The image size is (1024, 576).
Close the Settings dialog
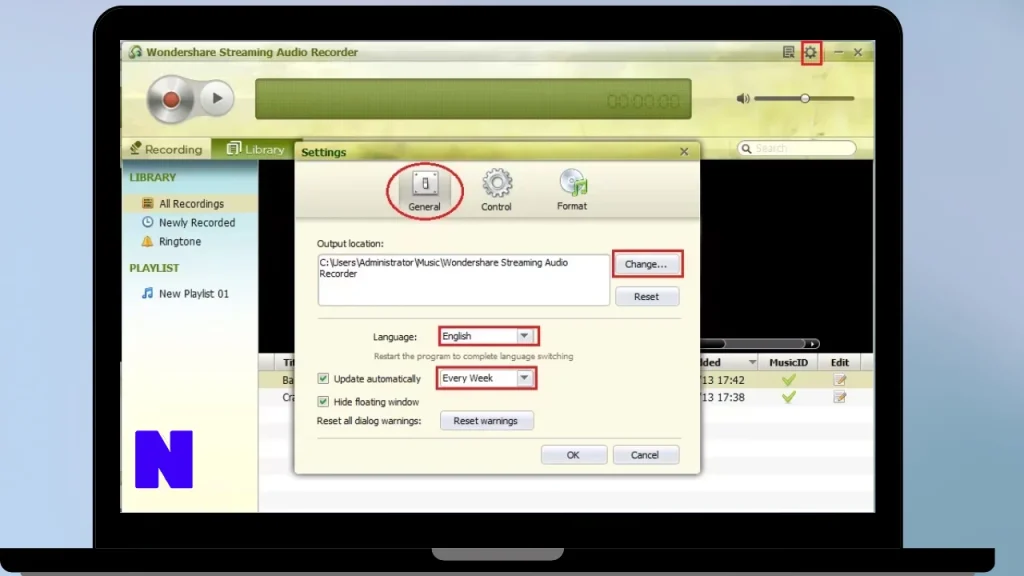click(x=684, y=152)
